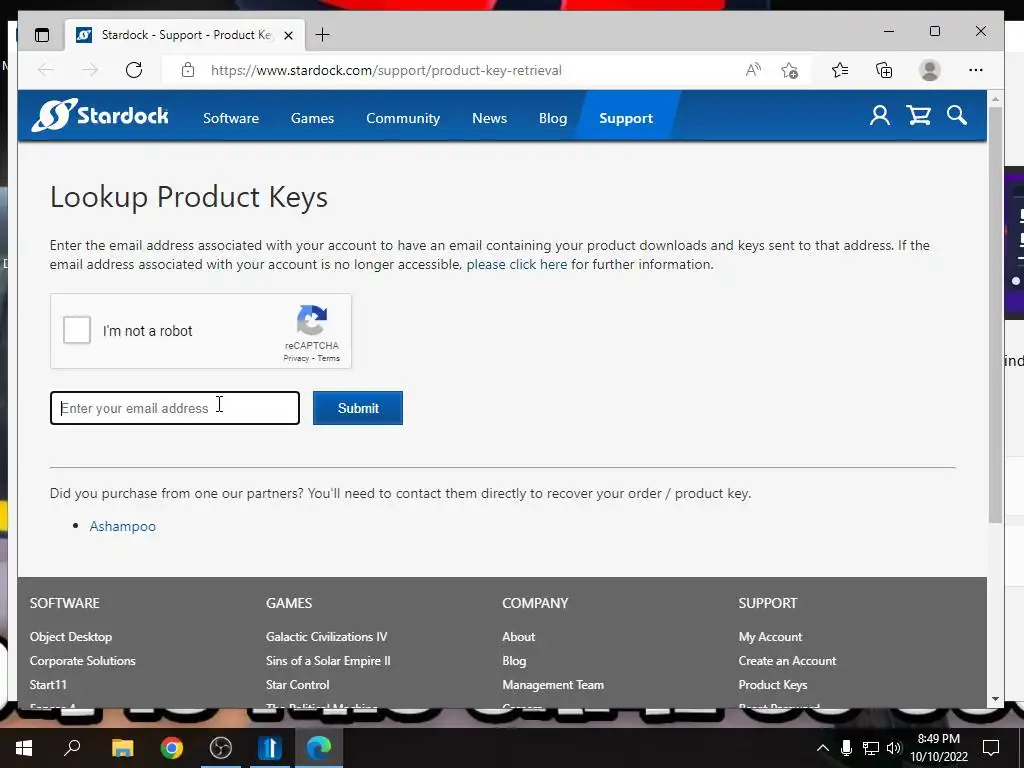Image resolution: width=1024 pixels, height=768 pixels.
Task: Click the reCAPTCHA logo
Action: click(x=312, y=320)
